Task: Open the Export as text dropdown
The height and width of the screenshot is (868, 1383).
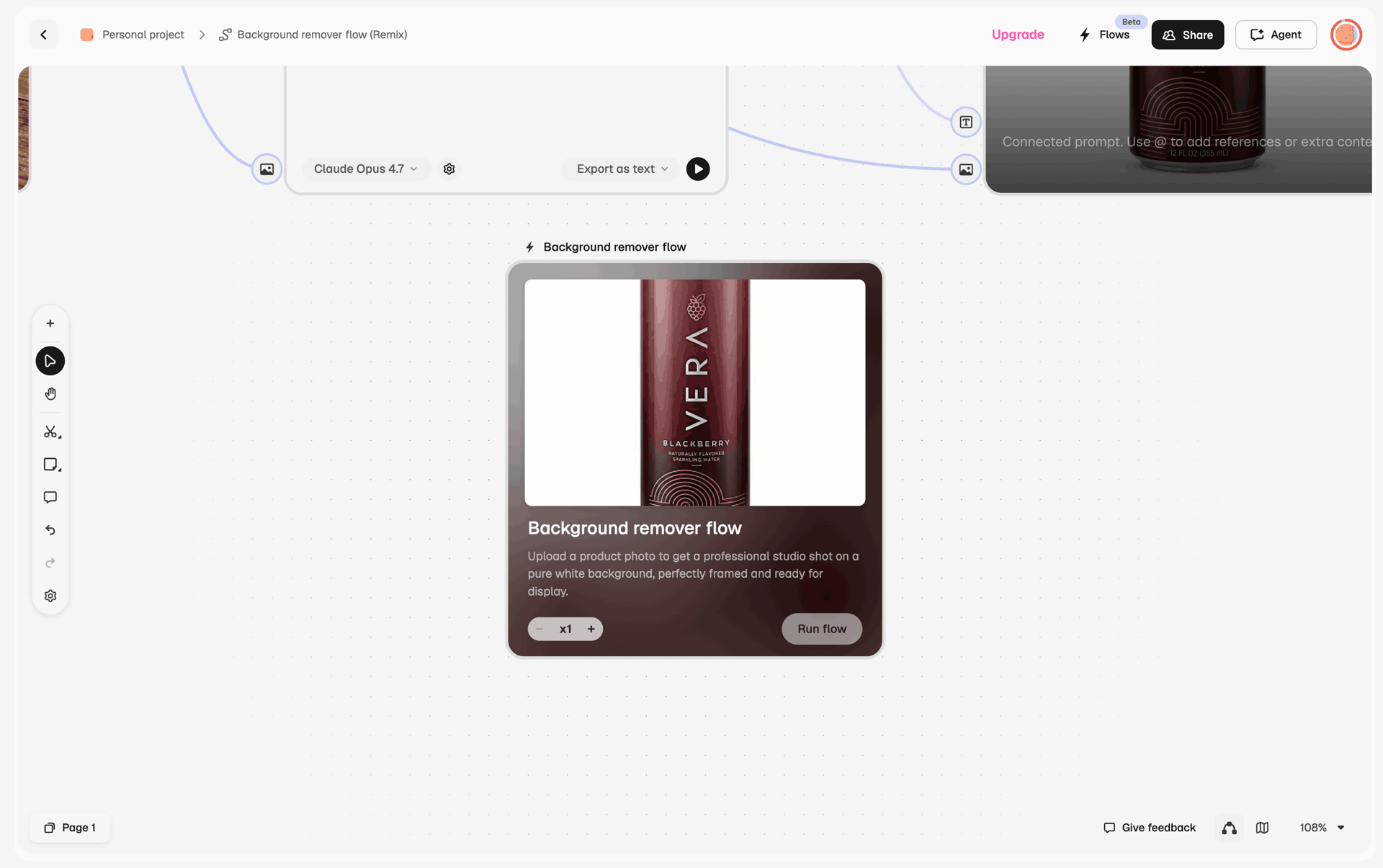Action: pyautogui.click(x=622, y=169)
